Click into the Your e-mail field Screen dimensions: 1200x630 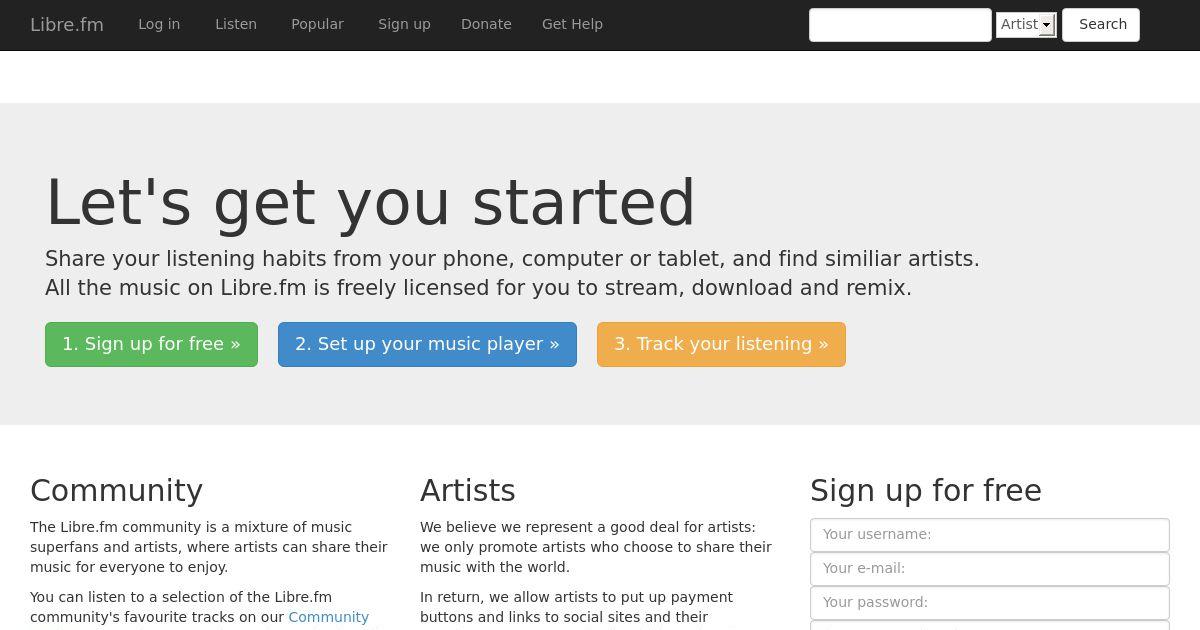click(x=990, y=569)
